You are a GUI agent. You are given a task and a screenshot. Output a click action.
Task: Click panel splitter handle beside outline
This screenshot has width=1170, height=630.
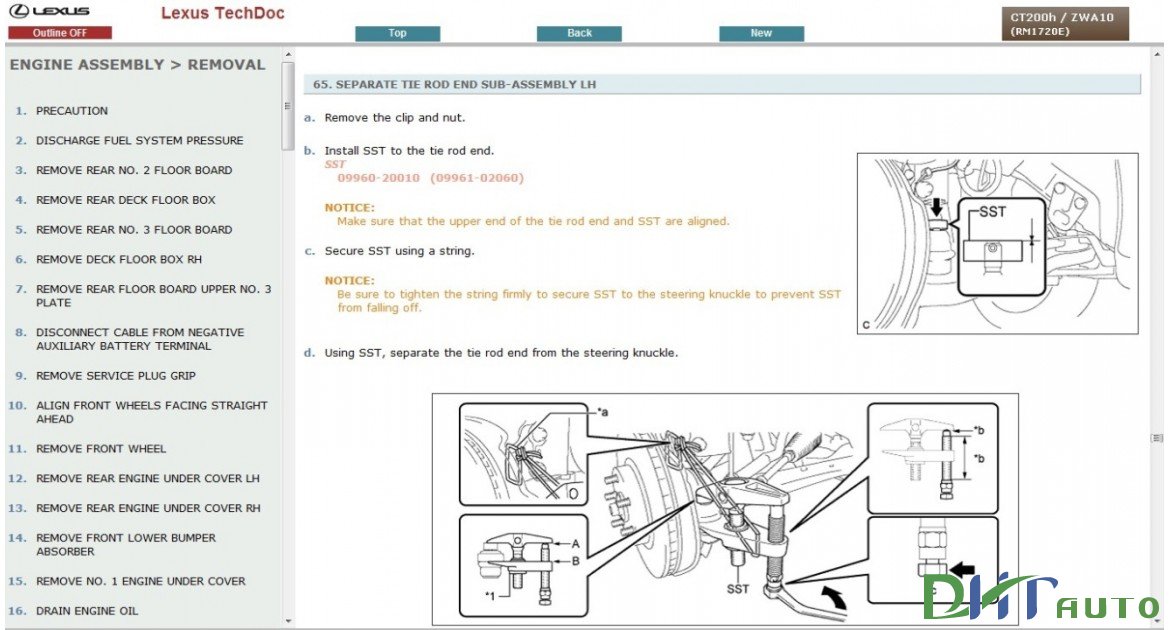click(x=287, y=106)
